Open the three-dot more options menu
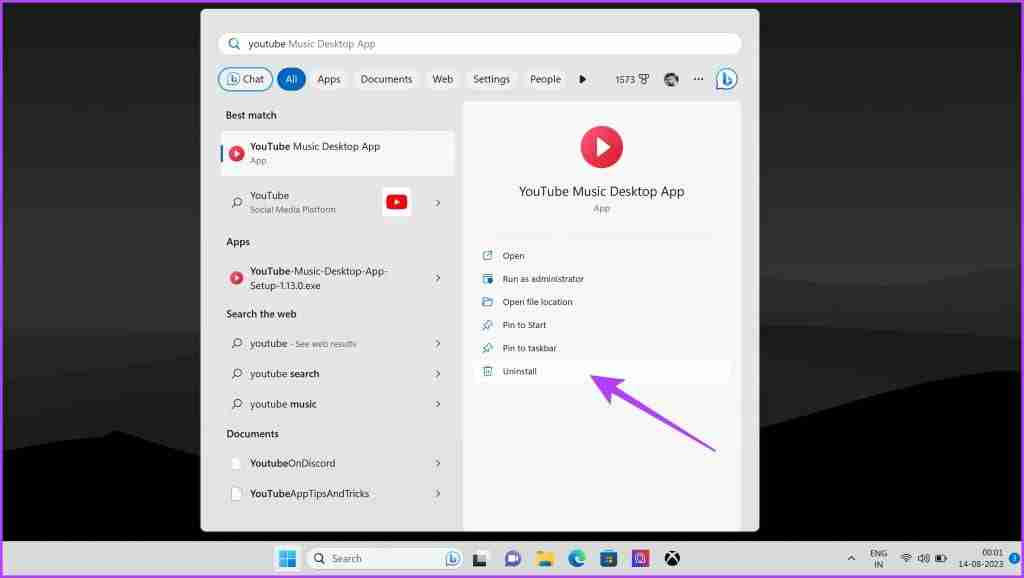 (x=698, y=79)
